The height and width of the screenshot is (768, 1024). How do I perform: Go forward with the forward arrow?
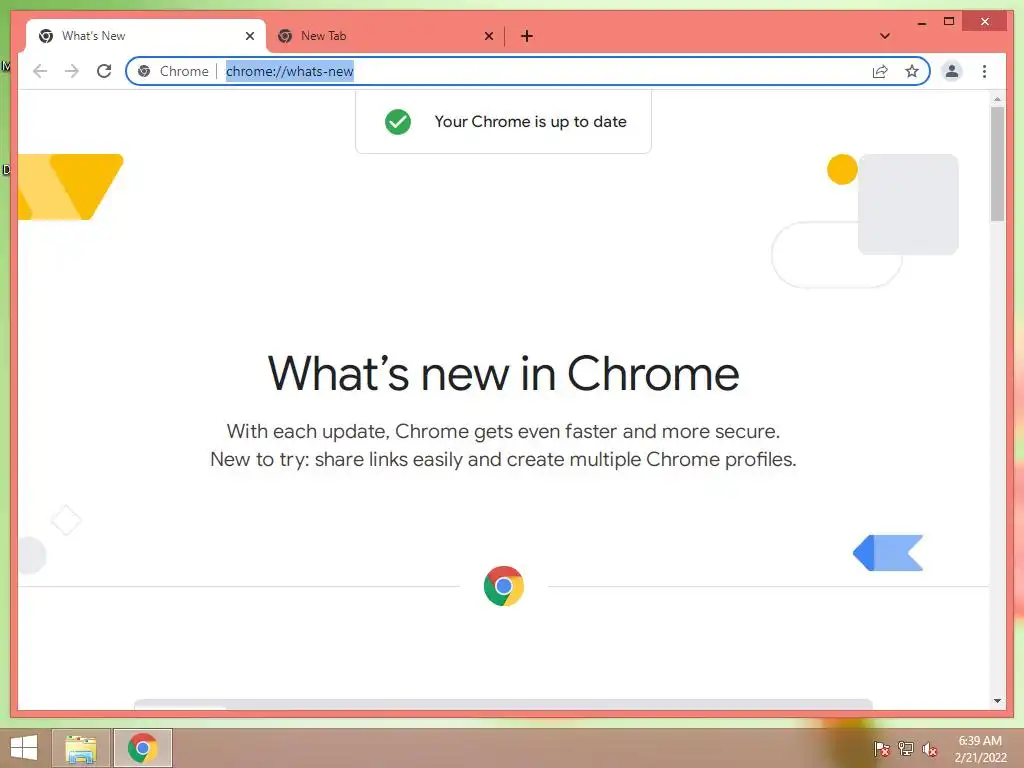pyautogui.click(x=72, y=71)
